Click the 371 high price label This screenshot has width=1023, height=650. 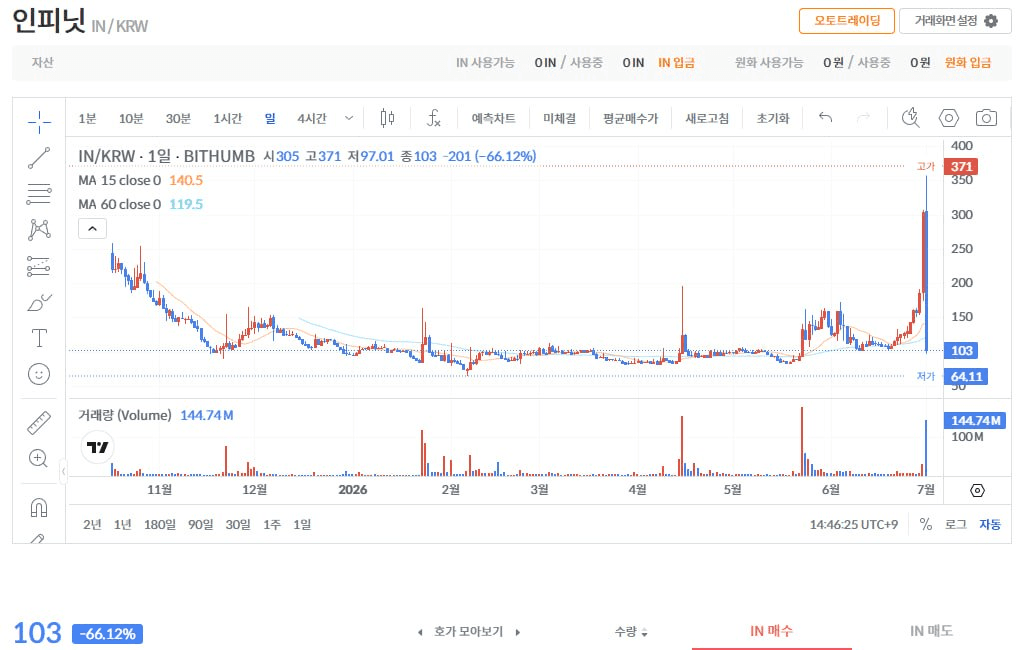pyautogui.click(x=960, y=166)
